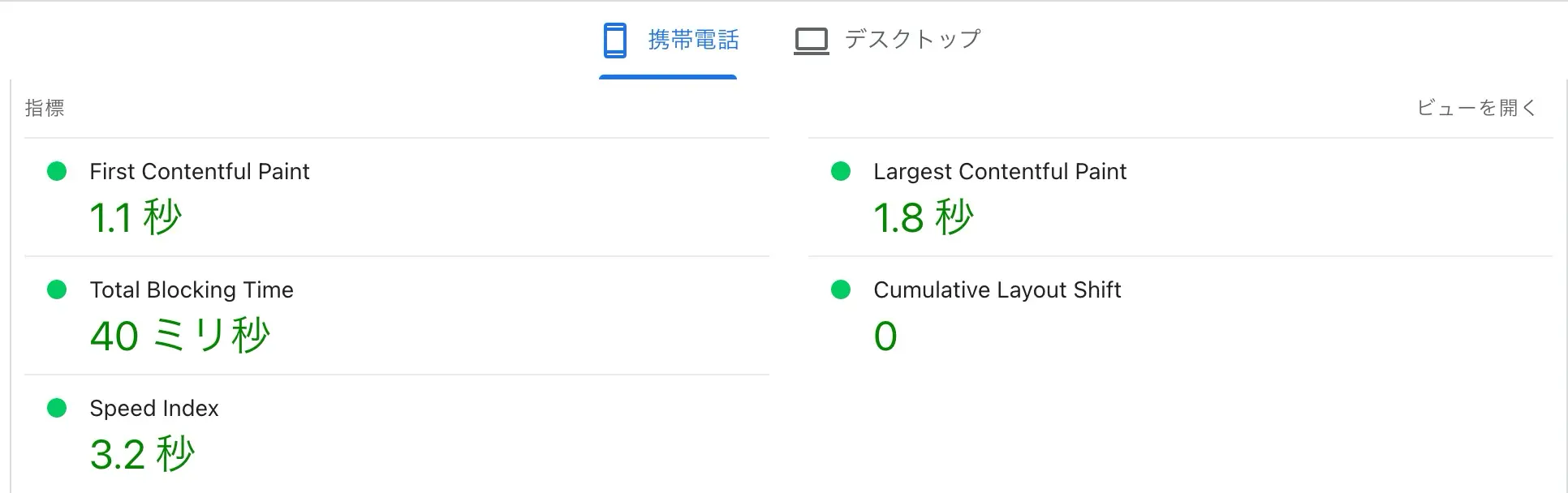Expand the view with ビューを開く
This screenshot has height=493, width=1568.
(1476, 108)
